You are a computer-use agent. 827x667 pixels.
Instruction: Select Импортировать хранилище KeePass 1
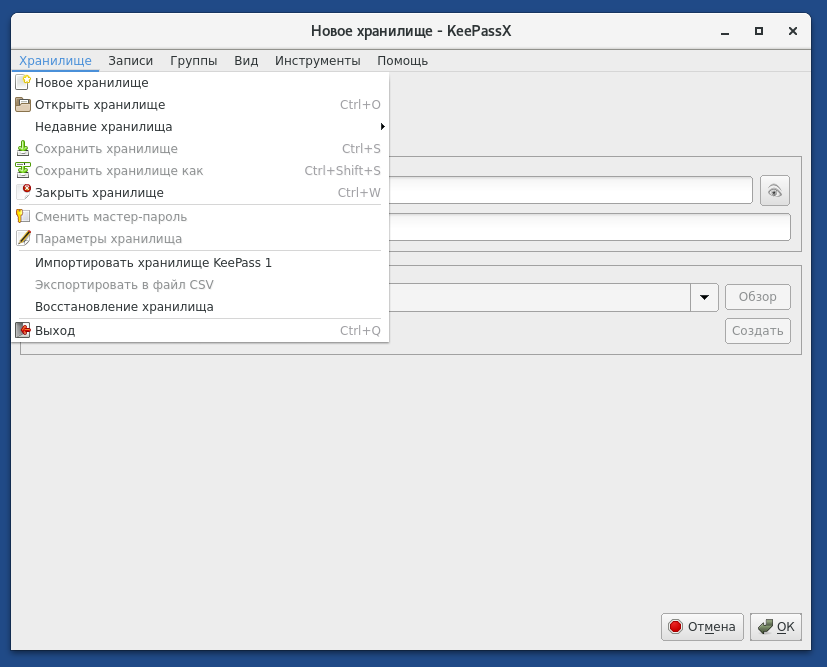153,263
